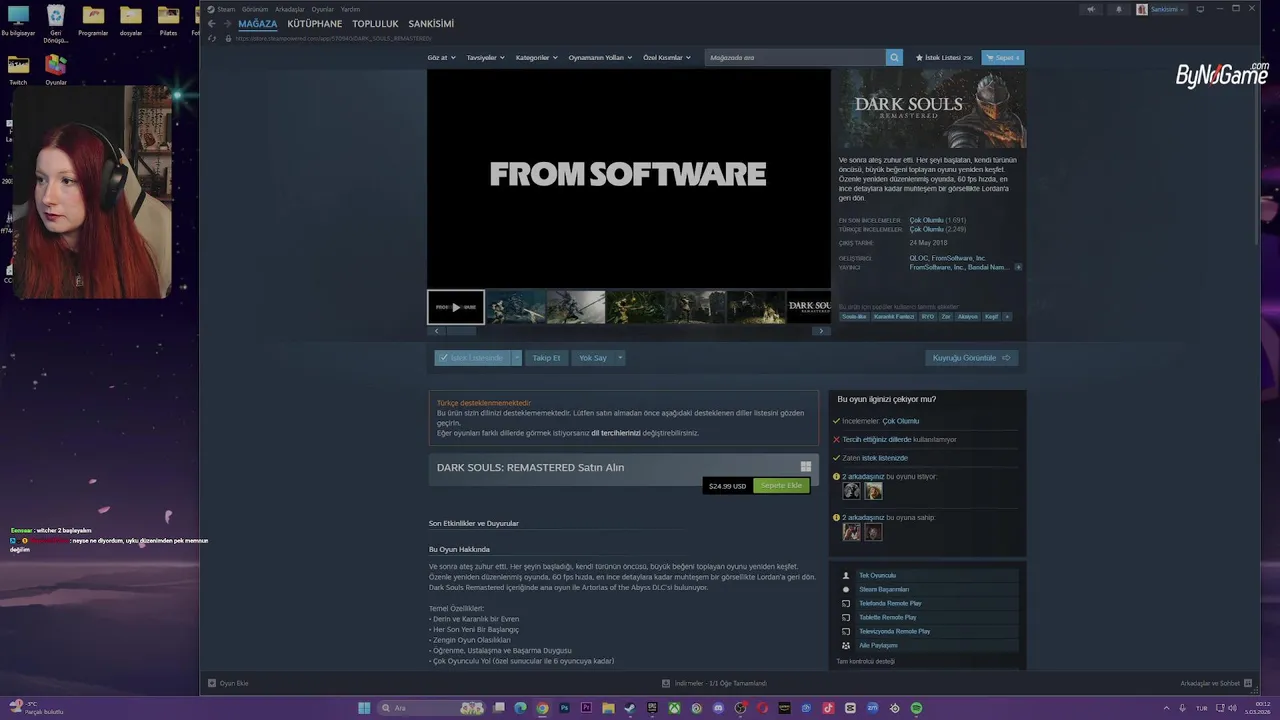The height and width of the screenshot is (720, 1280).
Task: Open Spotify from the taskbar
Action: pyautogui.click(x=916, y=708)
